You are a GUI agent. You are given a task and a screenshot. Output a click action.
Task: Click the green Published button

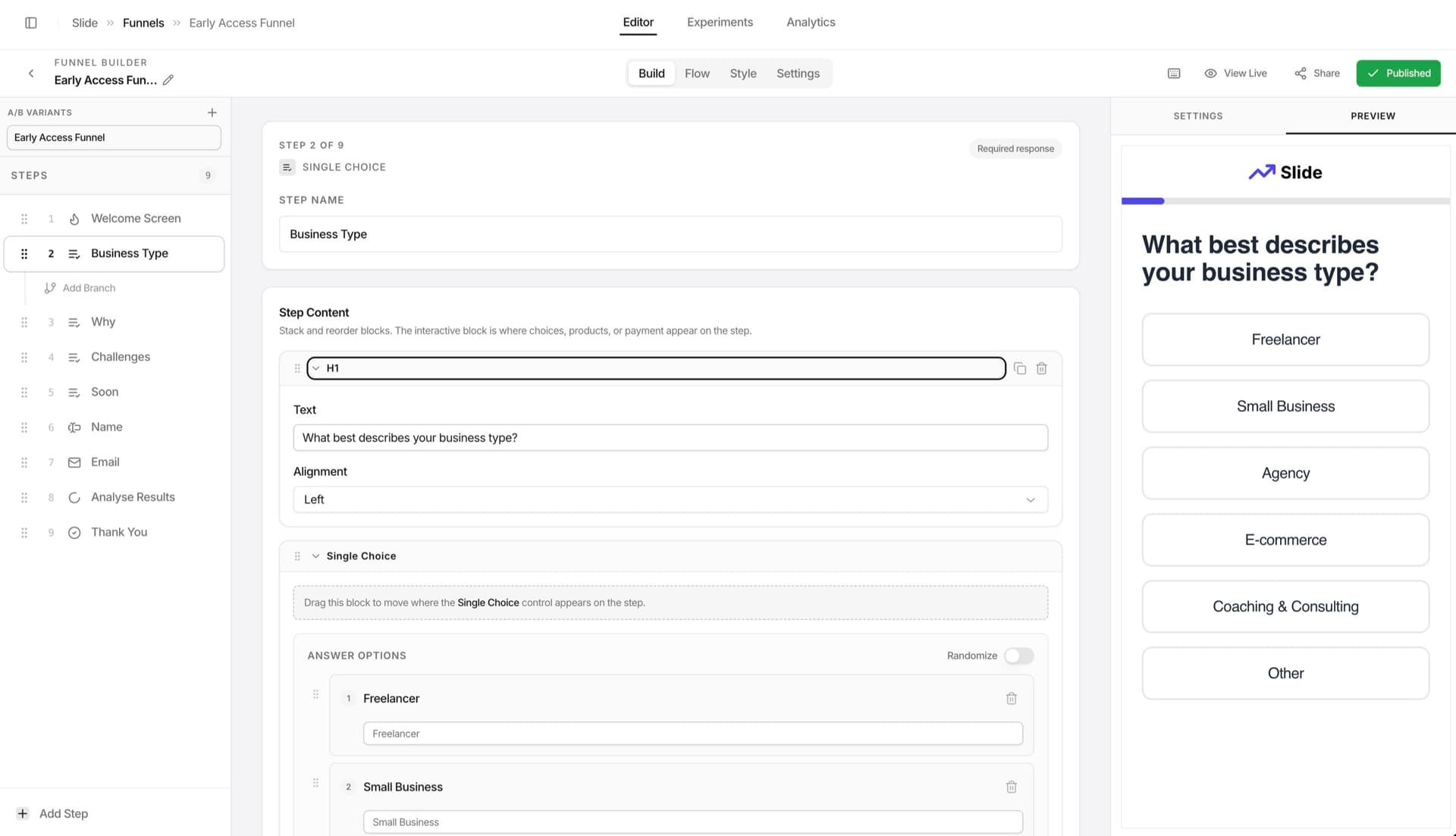pos(1398,74)
